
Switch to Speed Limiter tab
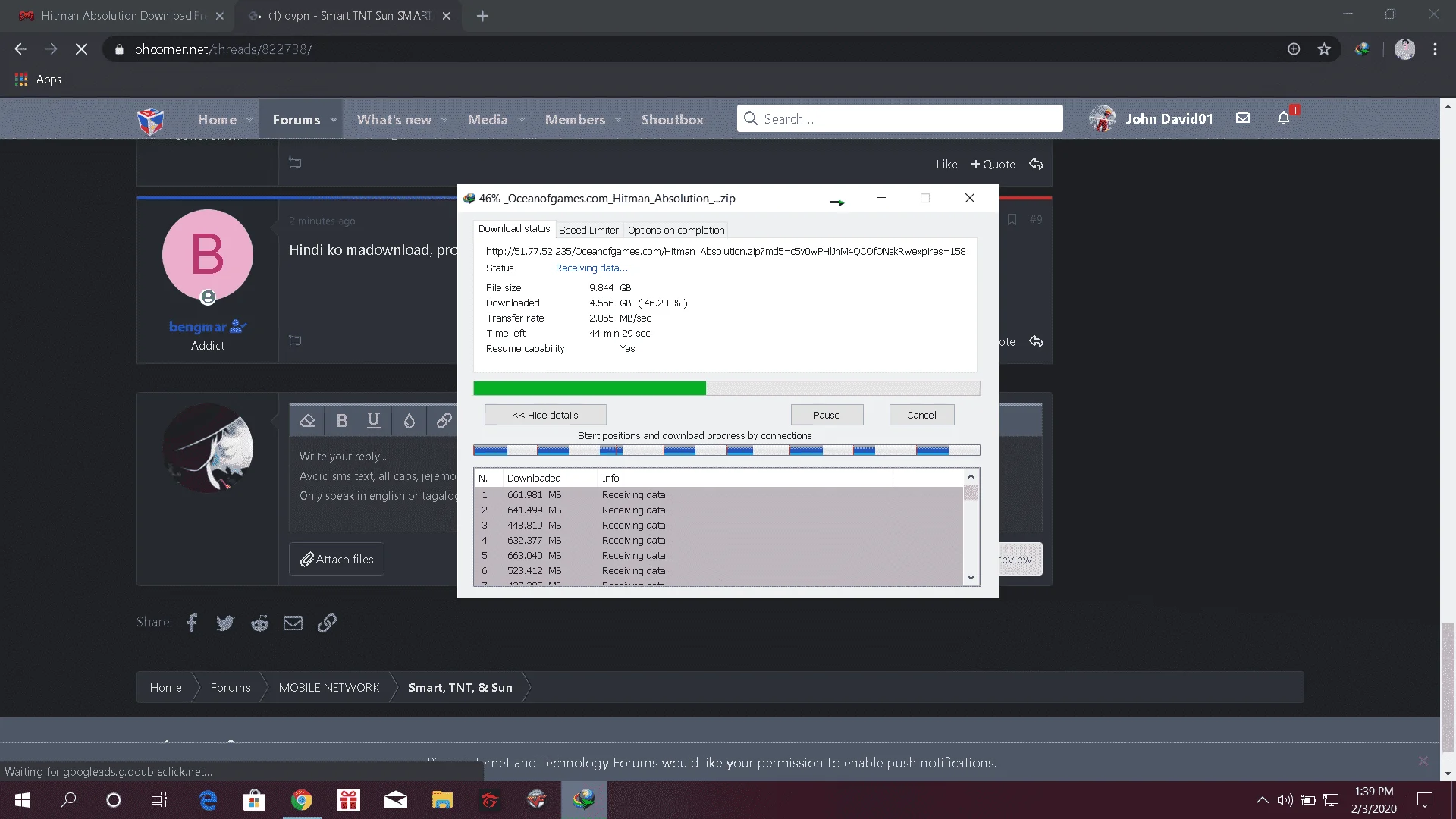pos(588,231)
